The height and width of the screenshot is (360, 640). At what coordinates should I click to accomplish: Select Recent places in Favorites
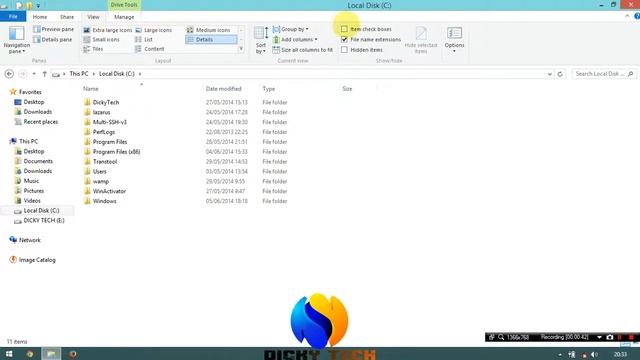[40, 122]
